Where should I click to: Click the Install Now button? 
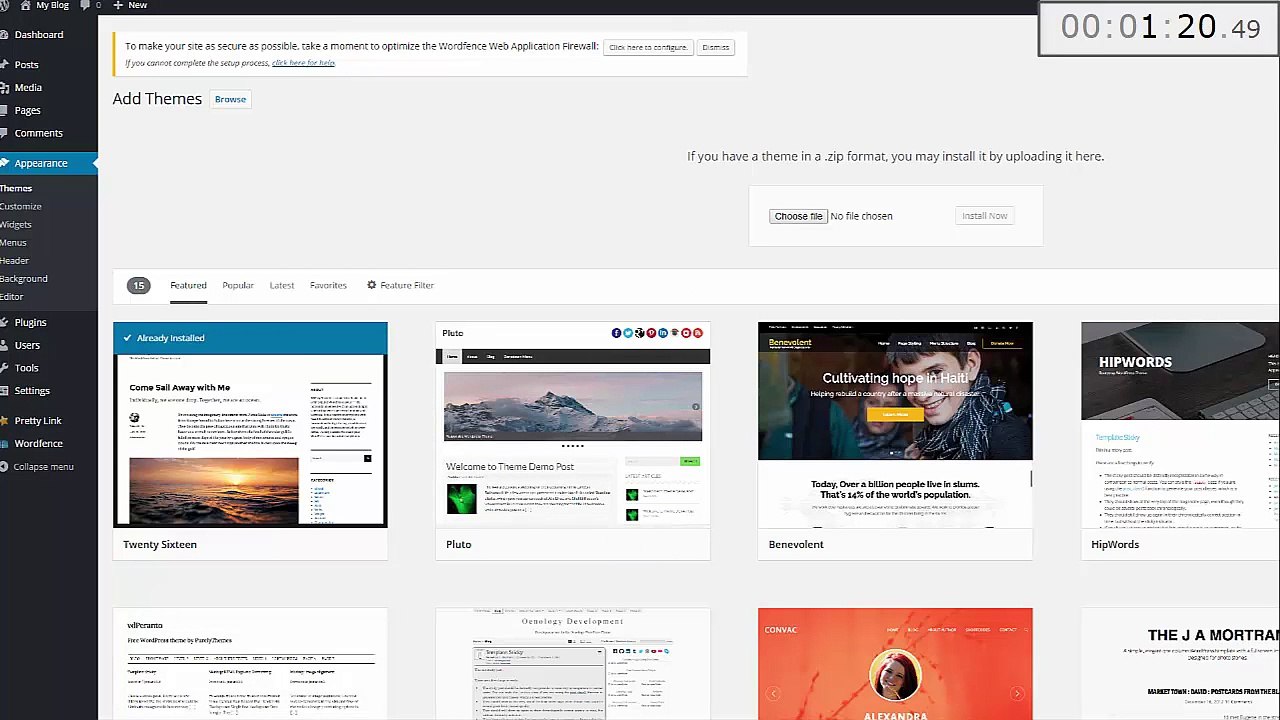985,216
